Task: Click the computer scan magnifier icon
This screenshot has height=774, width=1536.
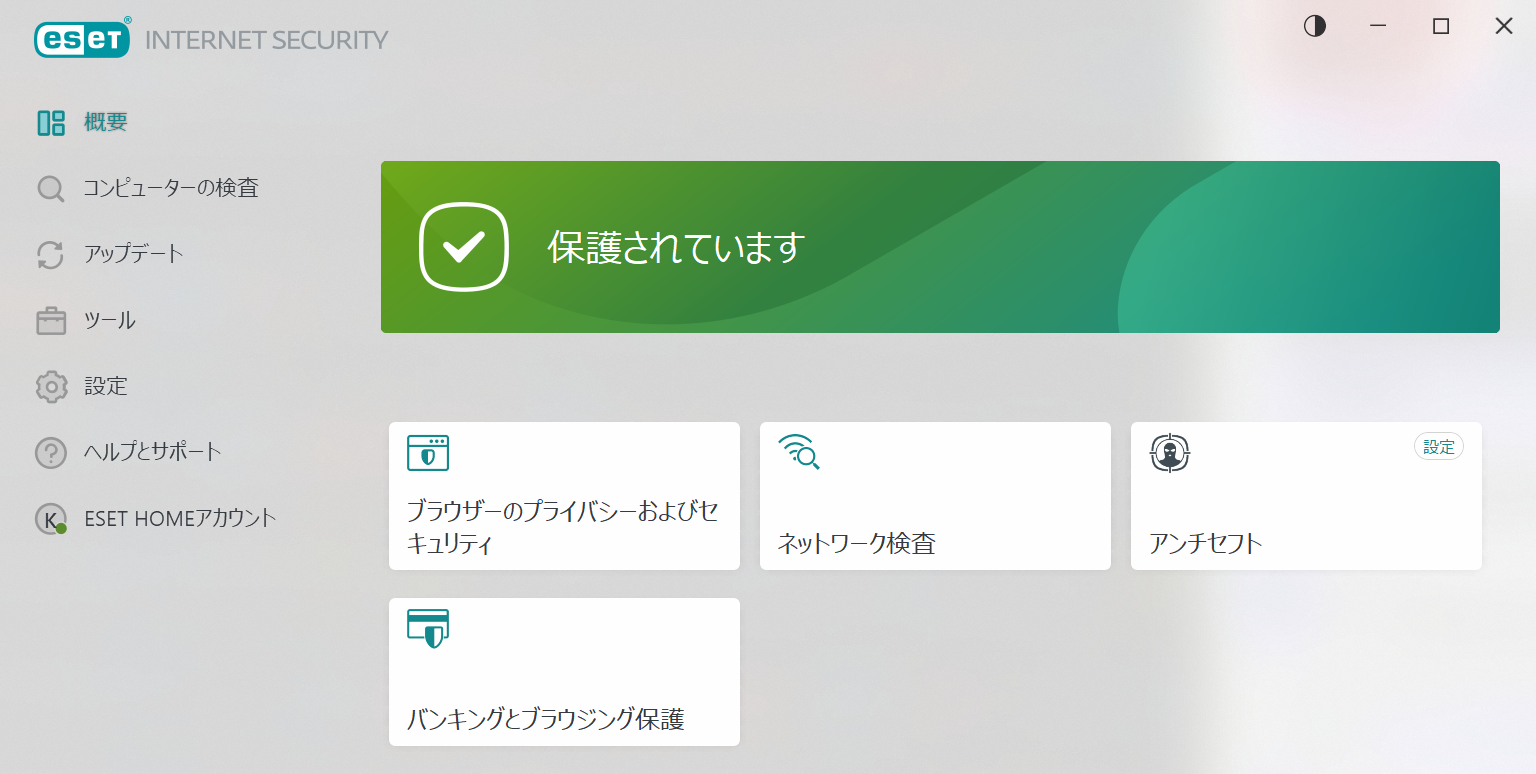Action: [x=51, y=189]
